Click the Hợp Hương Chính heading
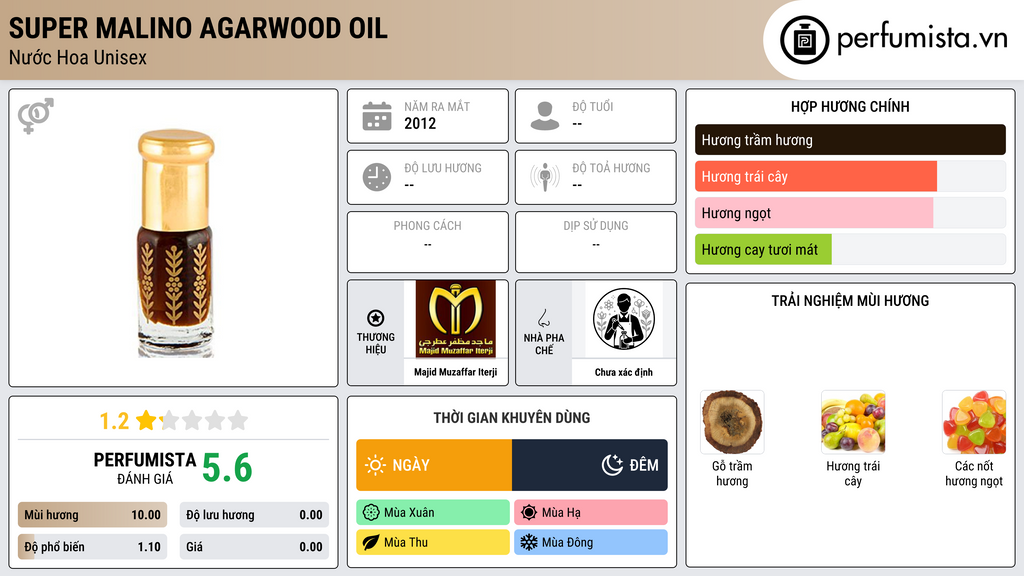 [x=850, y=106]
